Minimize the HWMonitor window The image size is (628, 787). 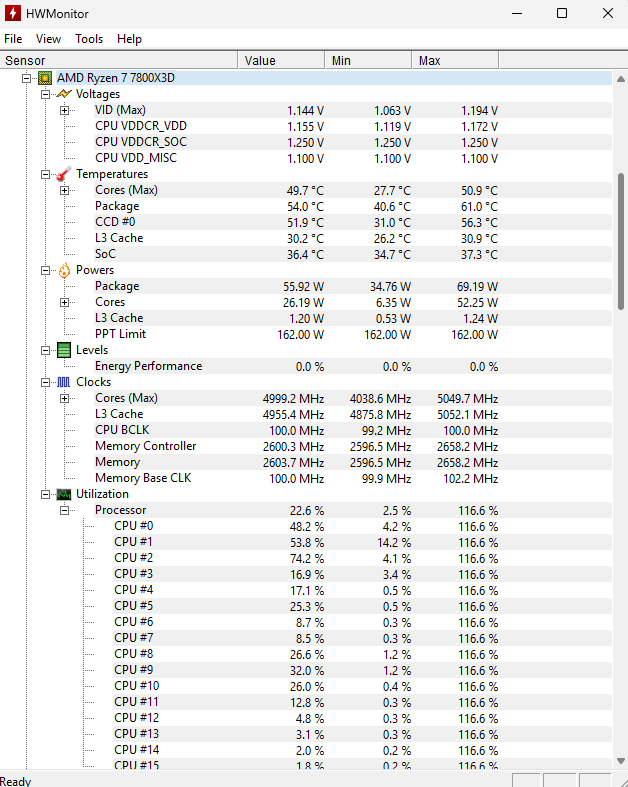click(517, 13)
